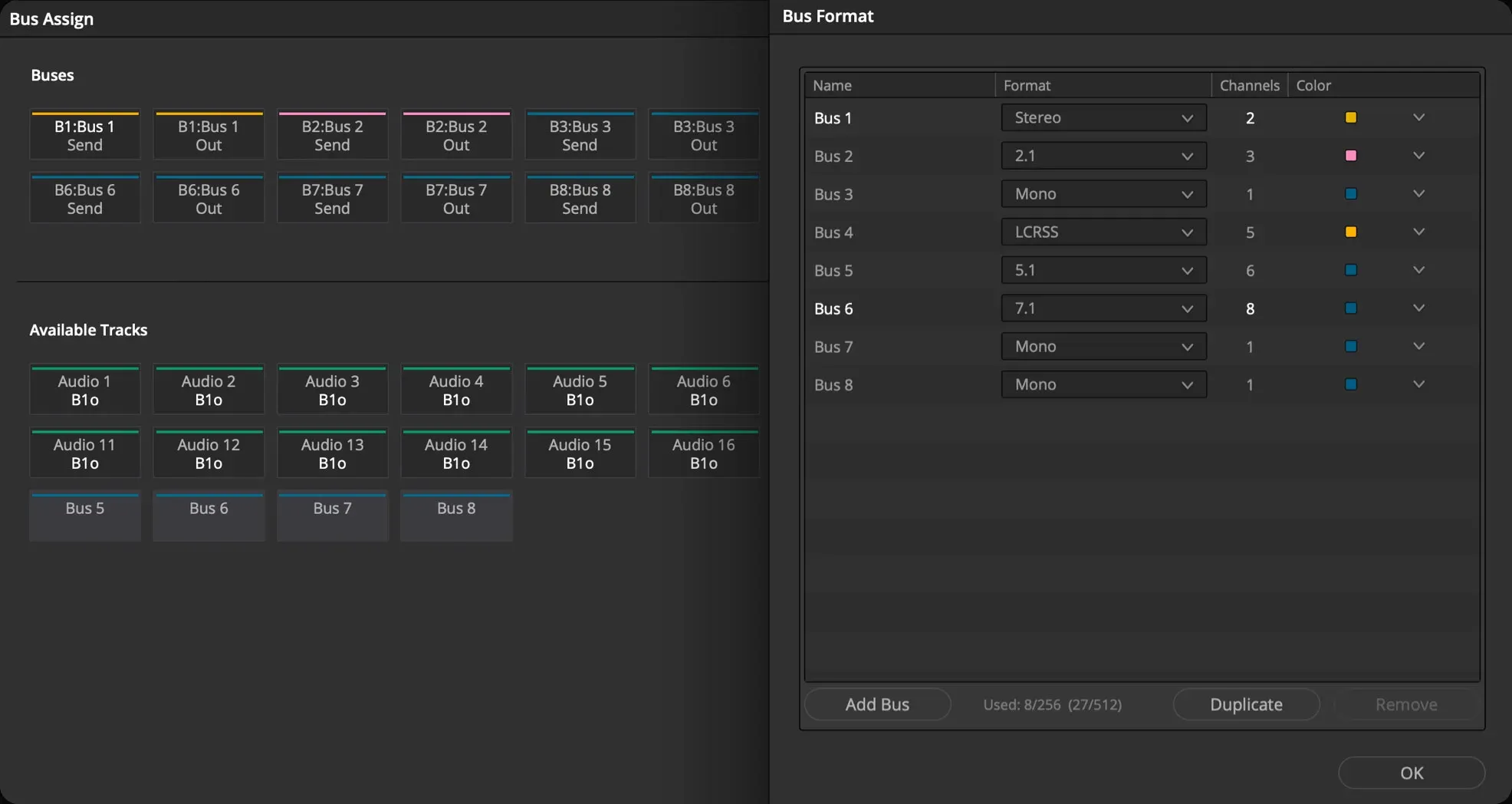Pick the Bus 7 tile in Available Tracks
This screenshot has width=1512, height=804.
click(332, 516)
